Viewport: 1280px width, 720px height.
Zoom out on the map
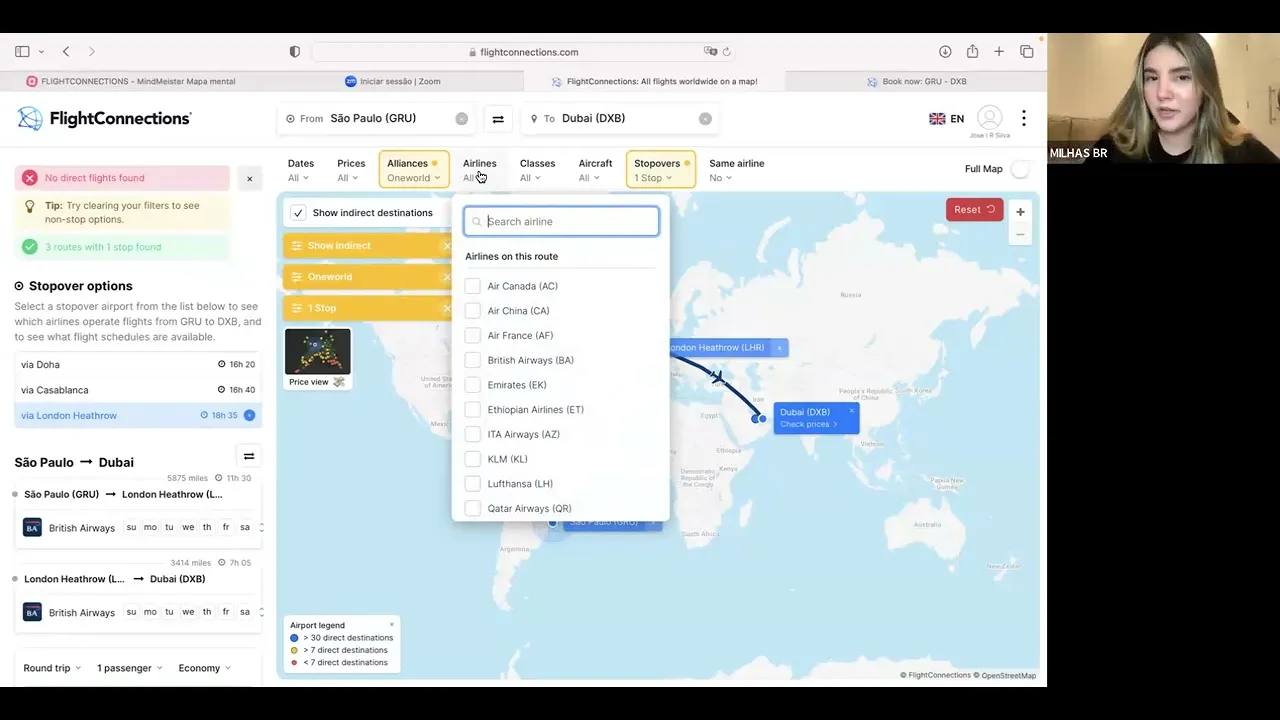[1020, 235]
